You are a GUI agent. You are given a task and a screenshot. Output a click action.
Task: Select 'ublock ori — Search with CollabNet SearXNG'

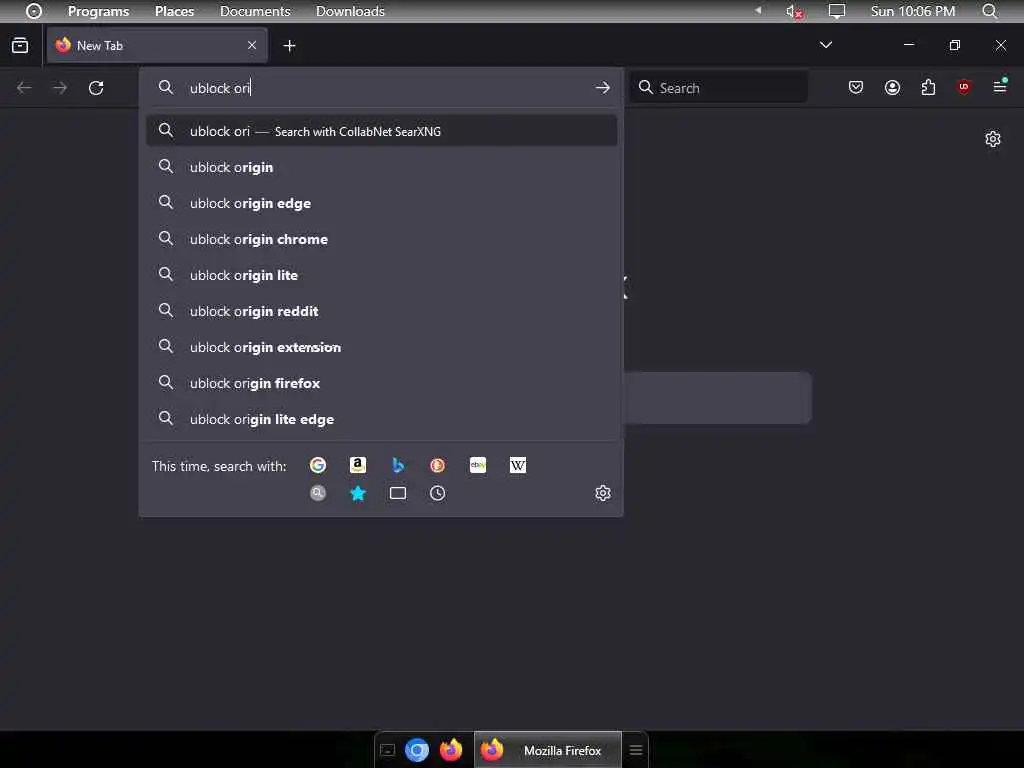click(x=381, y=131)
